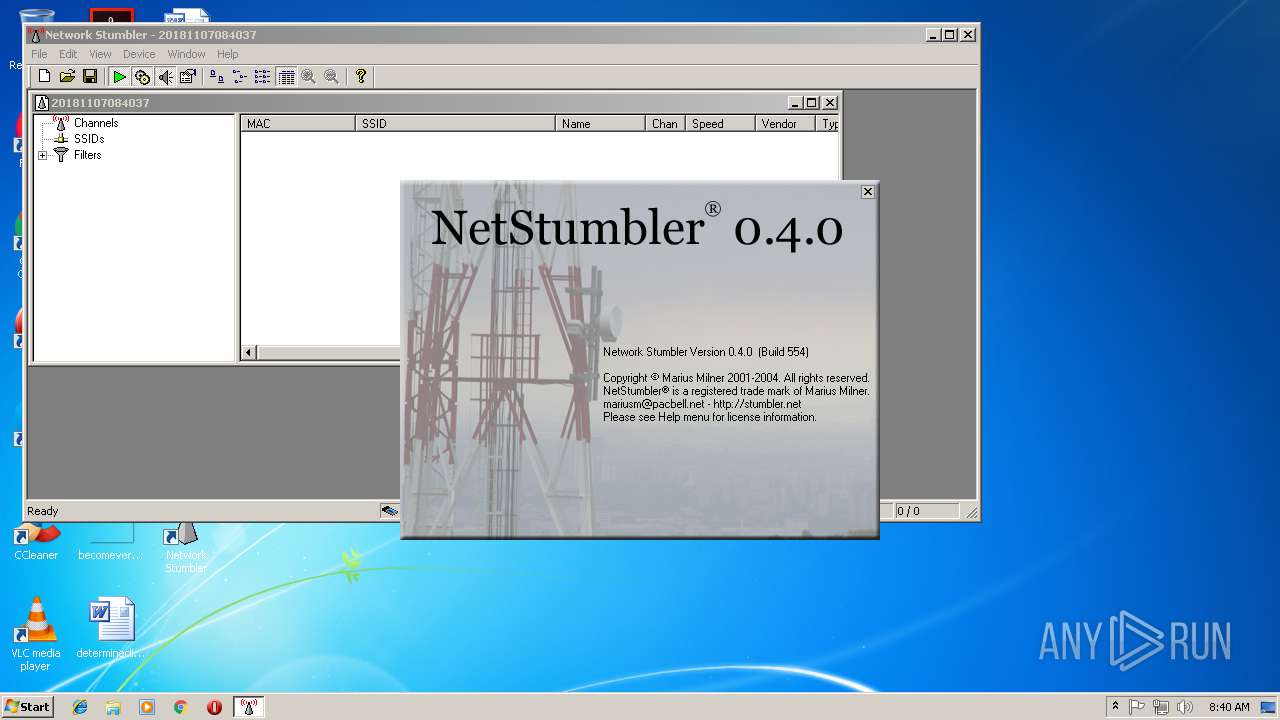
Task: Launch Internet Explorer from taskbar
Action: (80, 707)
